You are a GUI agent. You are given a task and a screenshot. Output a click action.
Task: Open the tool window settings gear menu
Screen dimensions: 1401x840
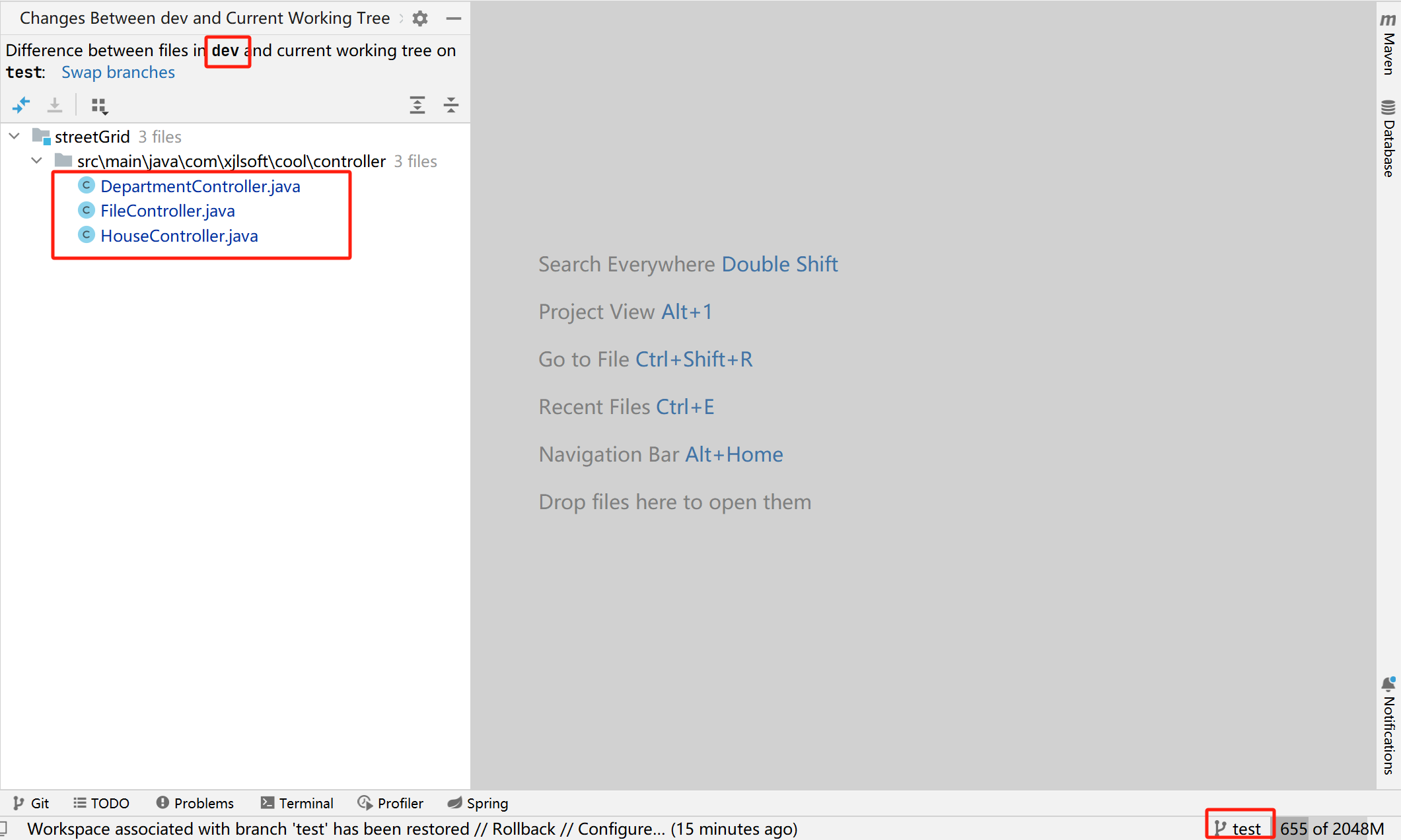[419, 18]
